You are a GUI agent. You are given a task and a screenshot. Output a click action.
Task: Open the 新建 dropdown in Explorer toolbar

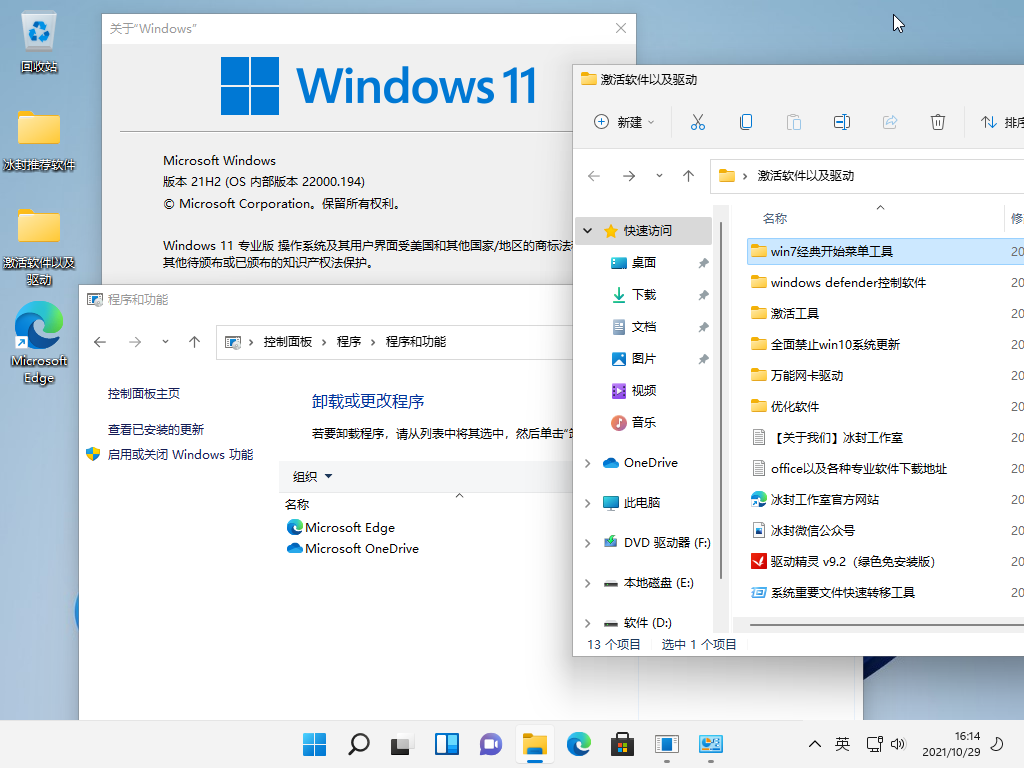(x=624, y=122)
